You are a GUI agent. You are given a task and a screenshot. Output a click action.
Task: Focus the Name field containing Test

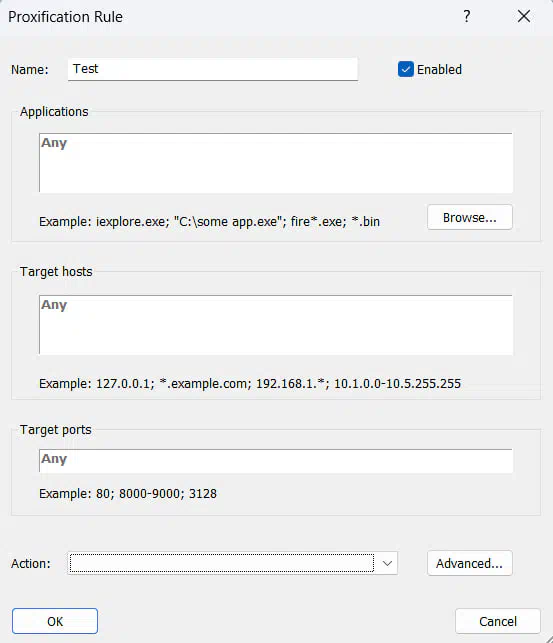213,69
